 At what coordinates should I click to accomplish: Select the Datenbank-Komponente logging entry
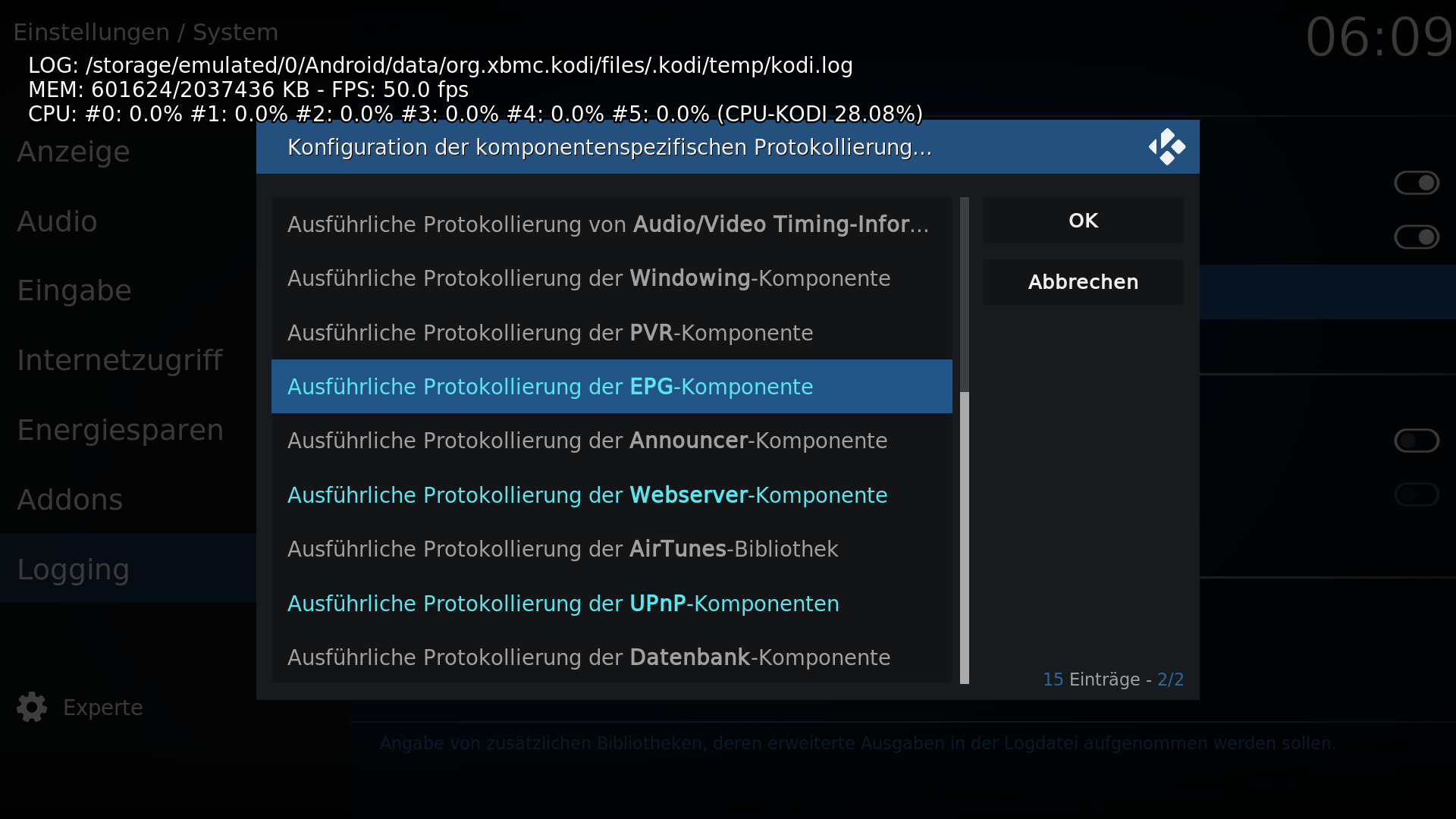point(612,657)
